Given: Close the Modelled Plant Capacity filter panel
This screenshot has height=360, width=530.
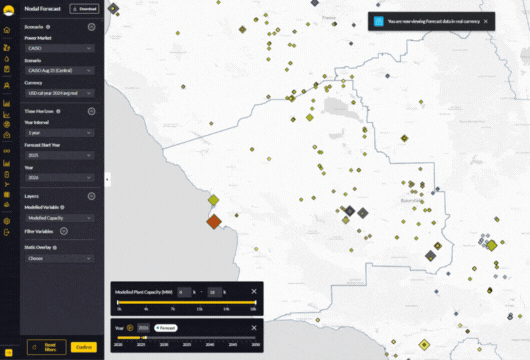Looking at the screenshot, I should (254, 291).
